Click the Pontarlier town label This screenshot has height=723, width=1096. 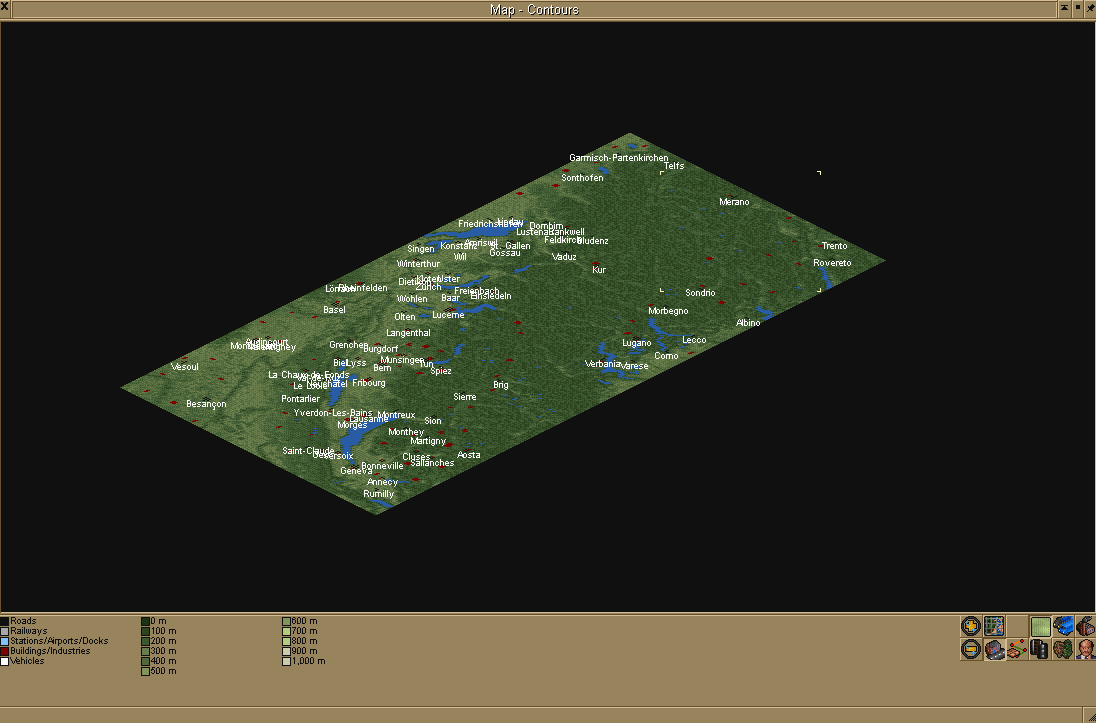pos(301,399)
